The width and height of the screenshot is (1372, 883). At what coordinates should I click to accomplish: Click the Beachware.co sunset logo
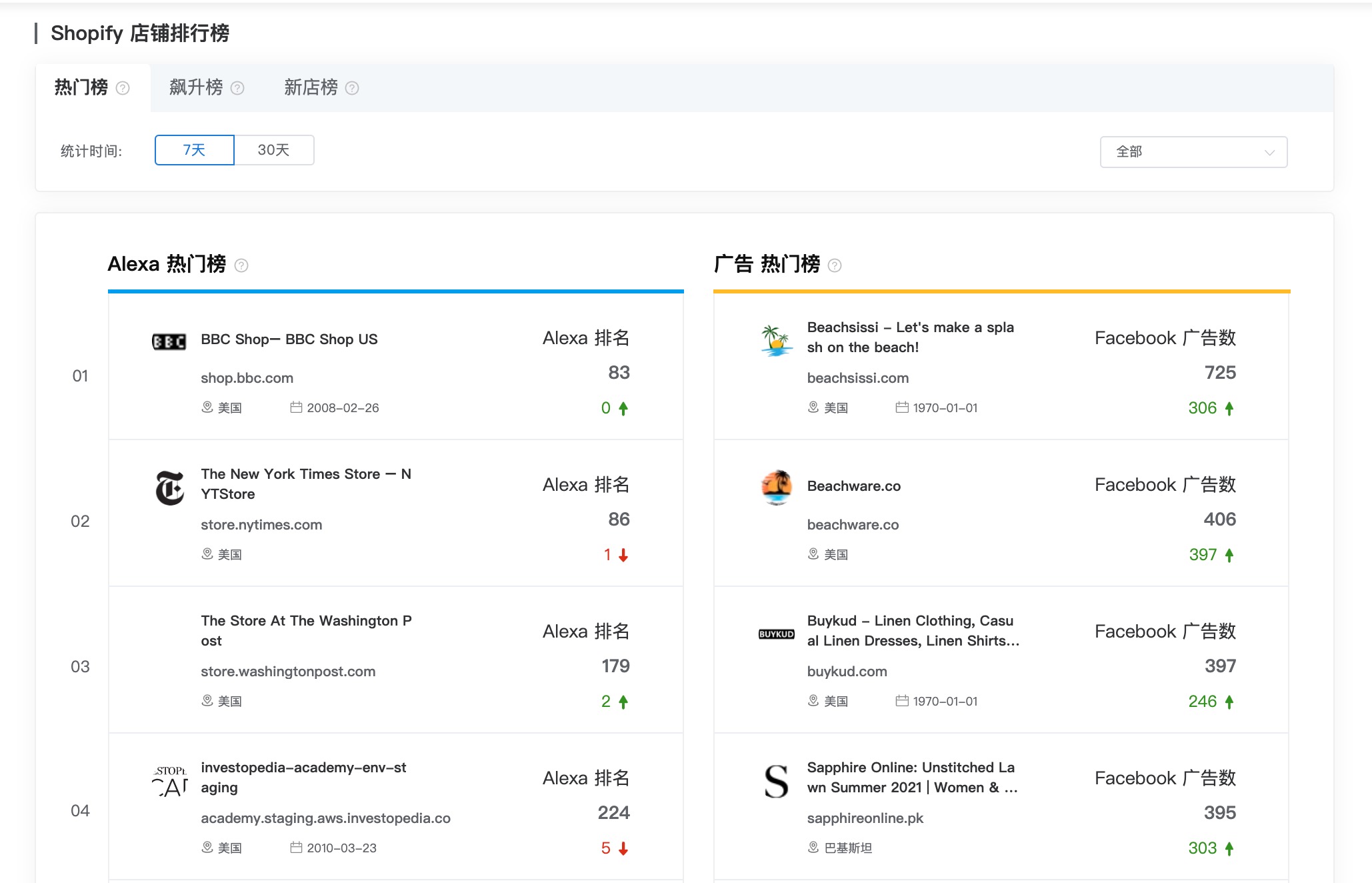776,488
